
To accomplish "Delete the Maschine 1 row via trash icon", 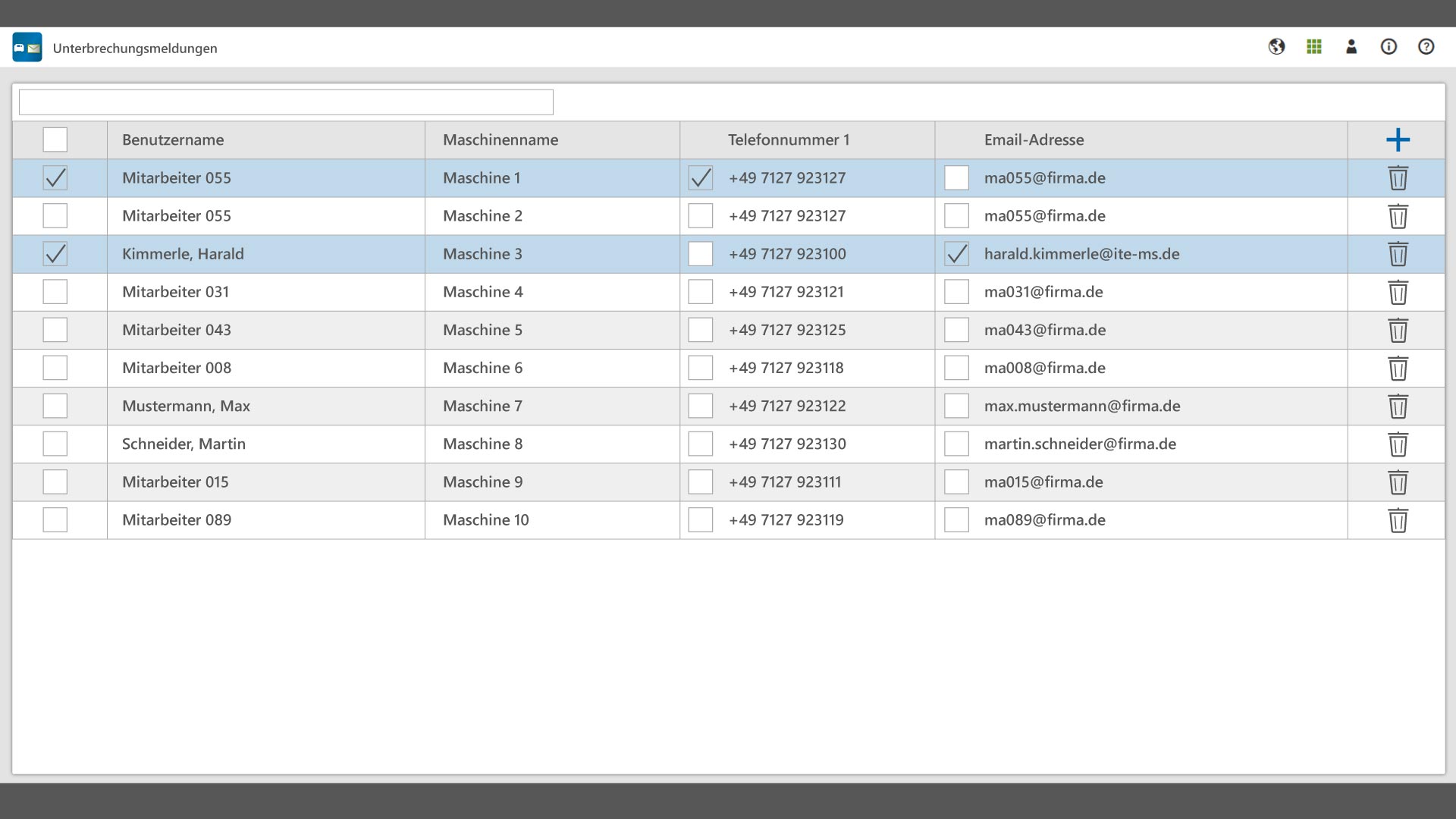I will point(1398,178).
